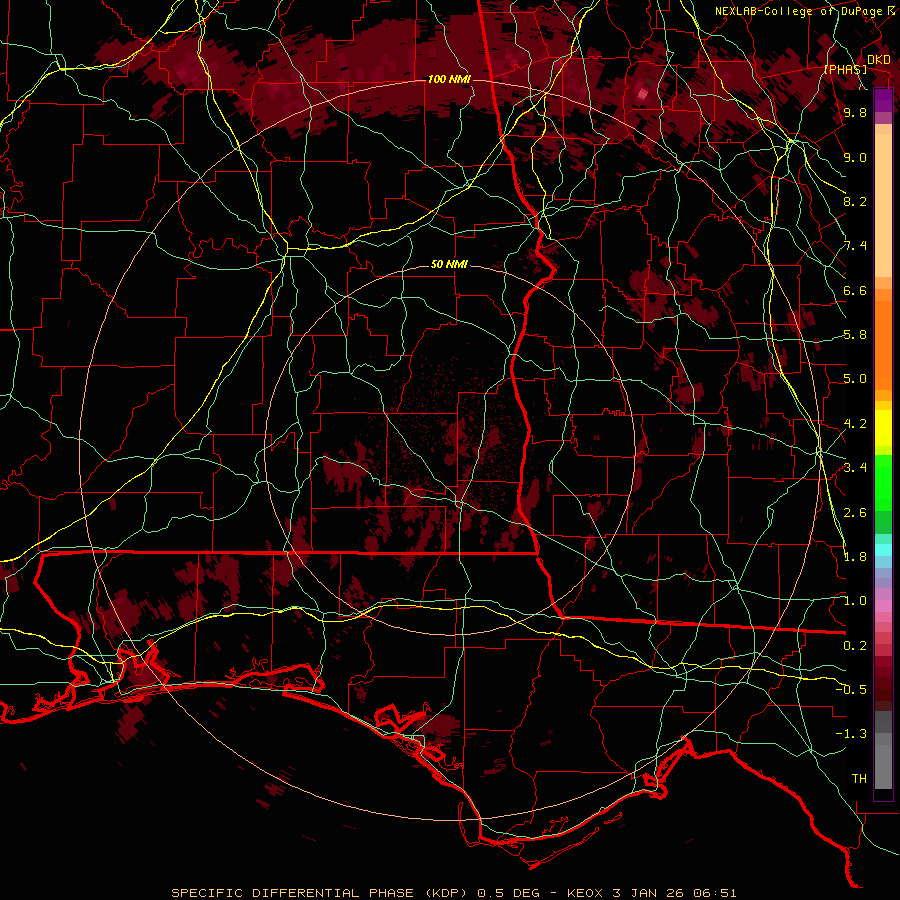Click the 5.8 value on the color scale
Screen dimensions: 900x900
pyautogui.click(x=855, y=335)
